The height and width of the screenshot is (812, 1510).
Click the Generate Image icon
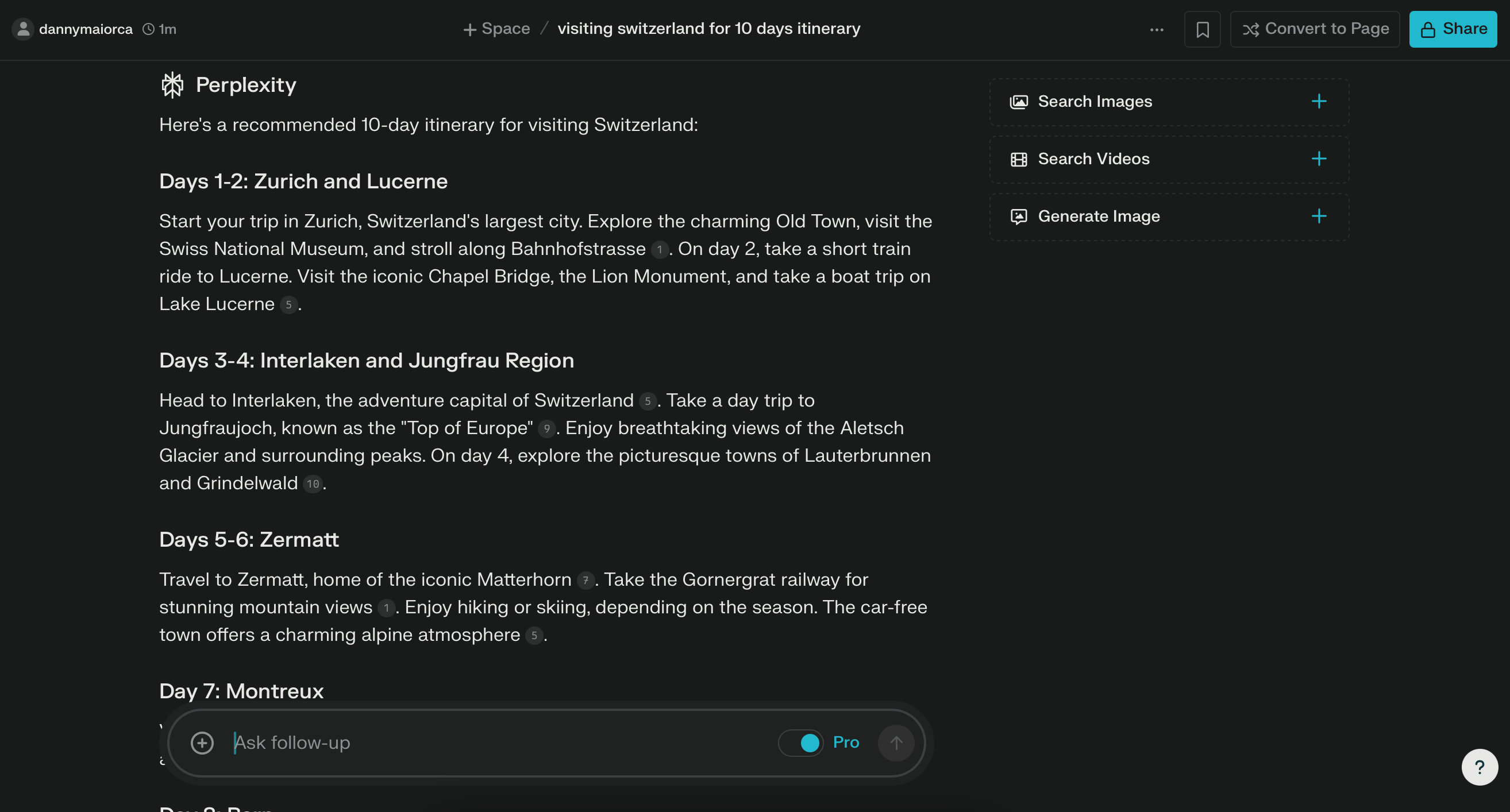point(1019,216)
